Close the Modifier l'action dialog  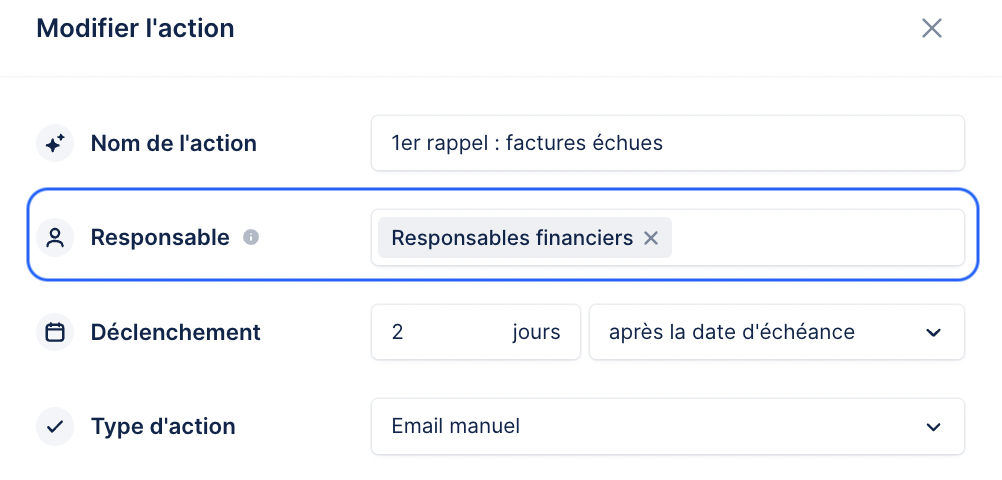point(932,28)
